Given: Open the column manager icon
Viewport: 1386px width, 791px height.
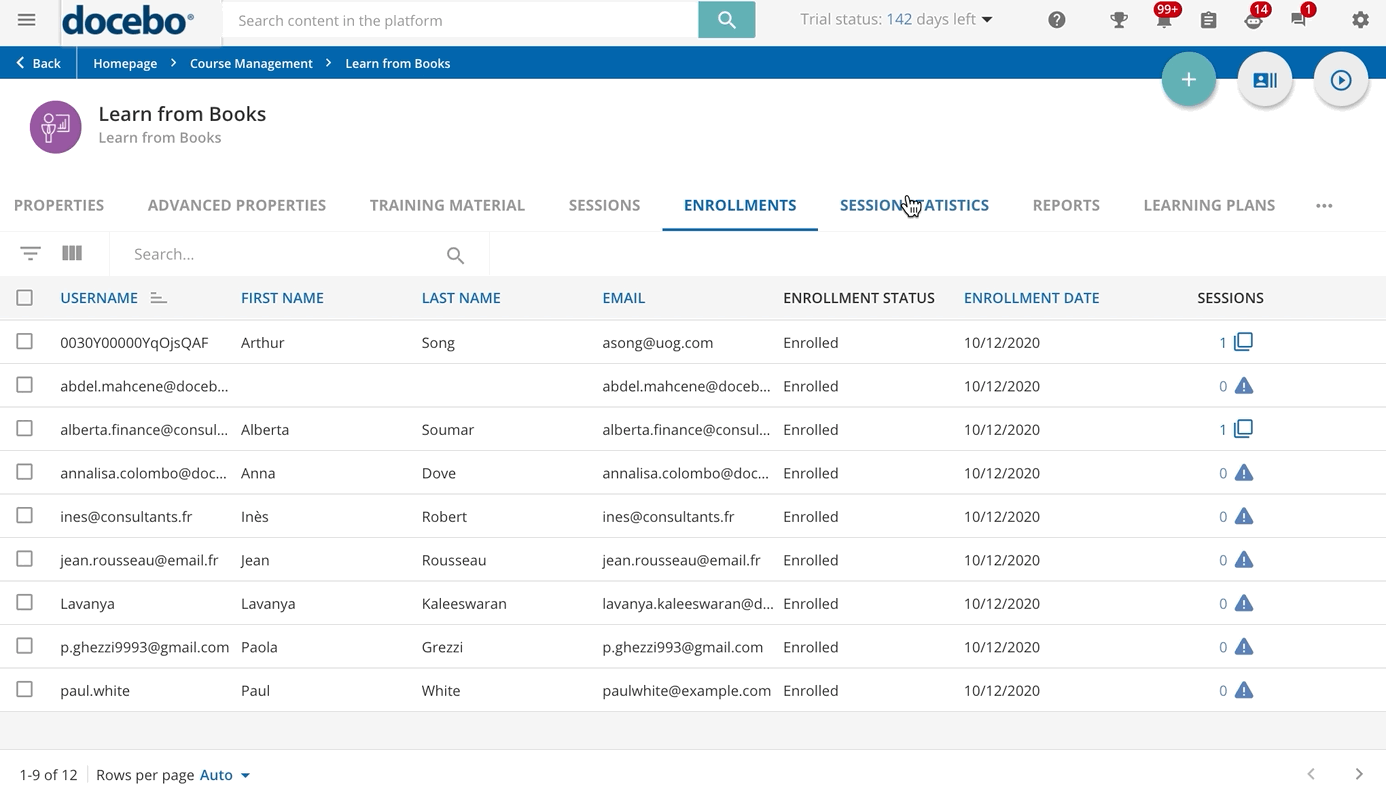Looking at the screenshot, I should coord(72,254).
